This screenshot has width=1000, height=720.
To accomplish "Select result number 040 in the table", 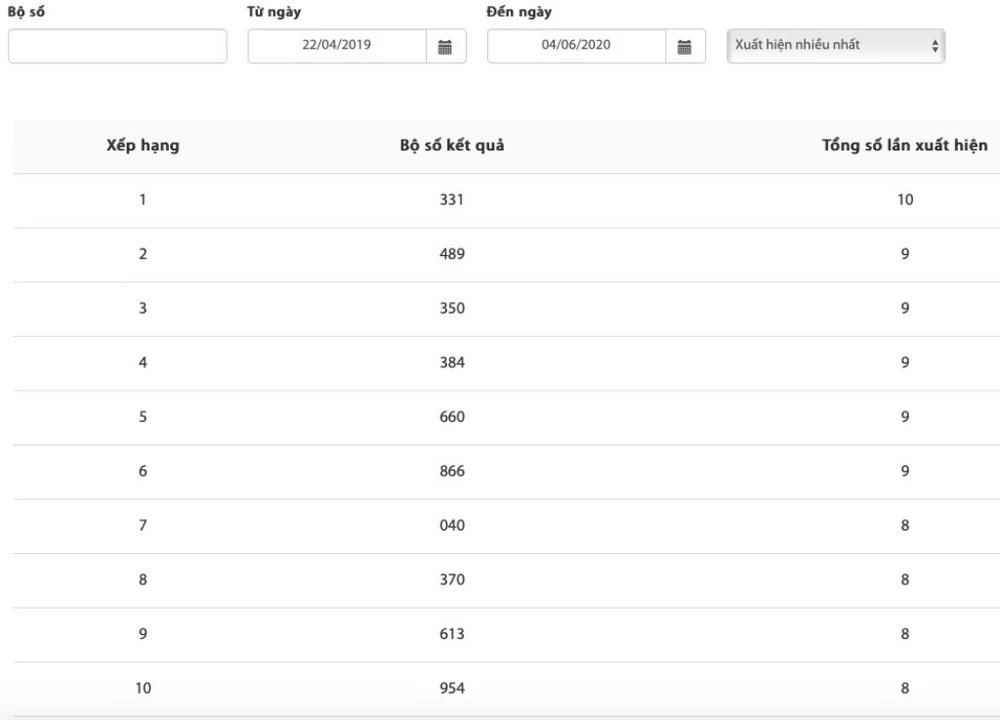I will [452, 525].
